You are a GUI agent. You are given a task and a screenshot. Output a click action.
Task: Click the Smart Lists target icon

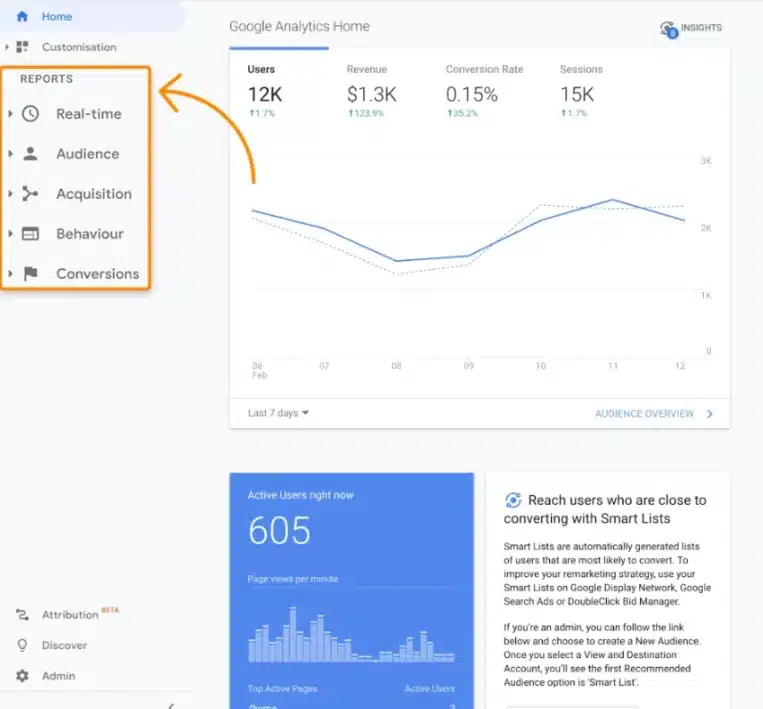513,500
